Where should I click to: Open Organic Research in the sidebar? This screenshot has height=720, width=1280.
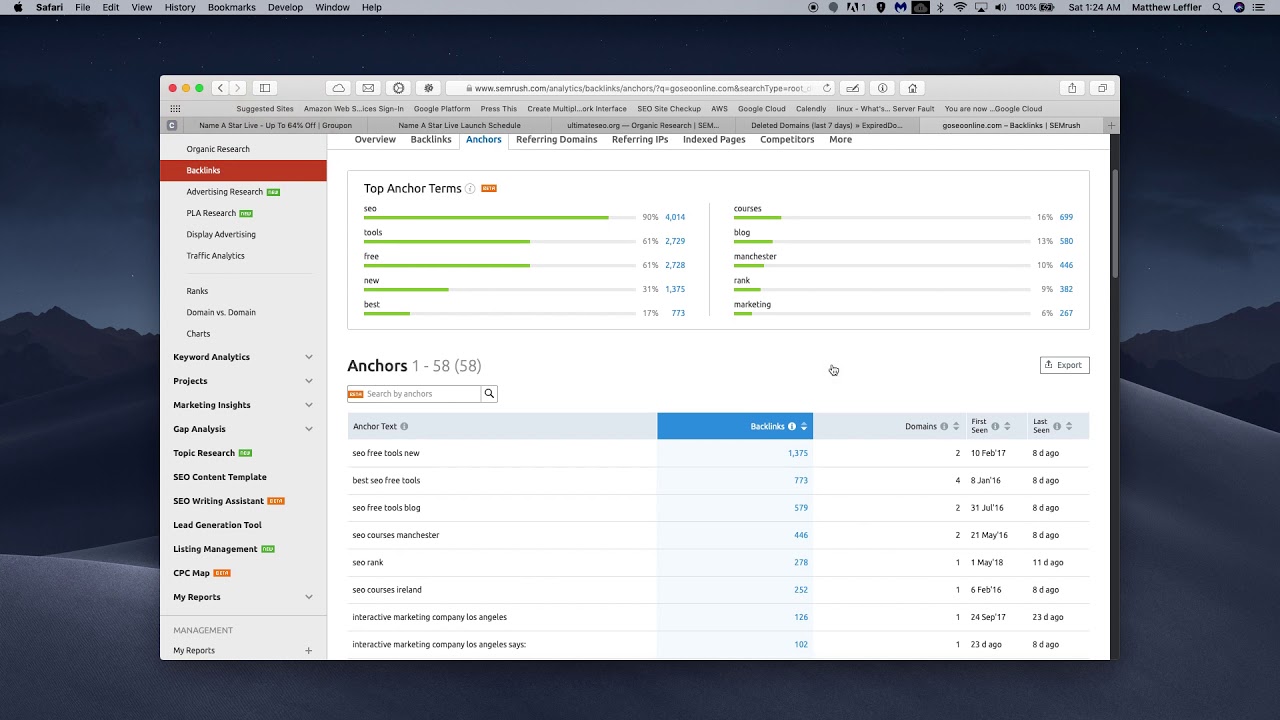(218, 149)
